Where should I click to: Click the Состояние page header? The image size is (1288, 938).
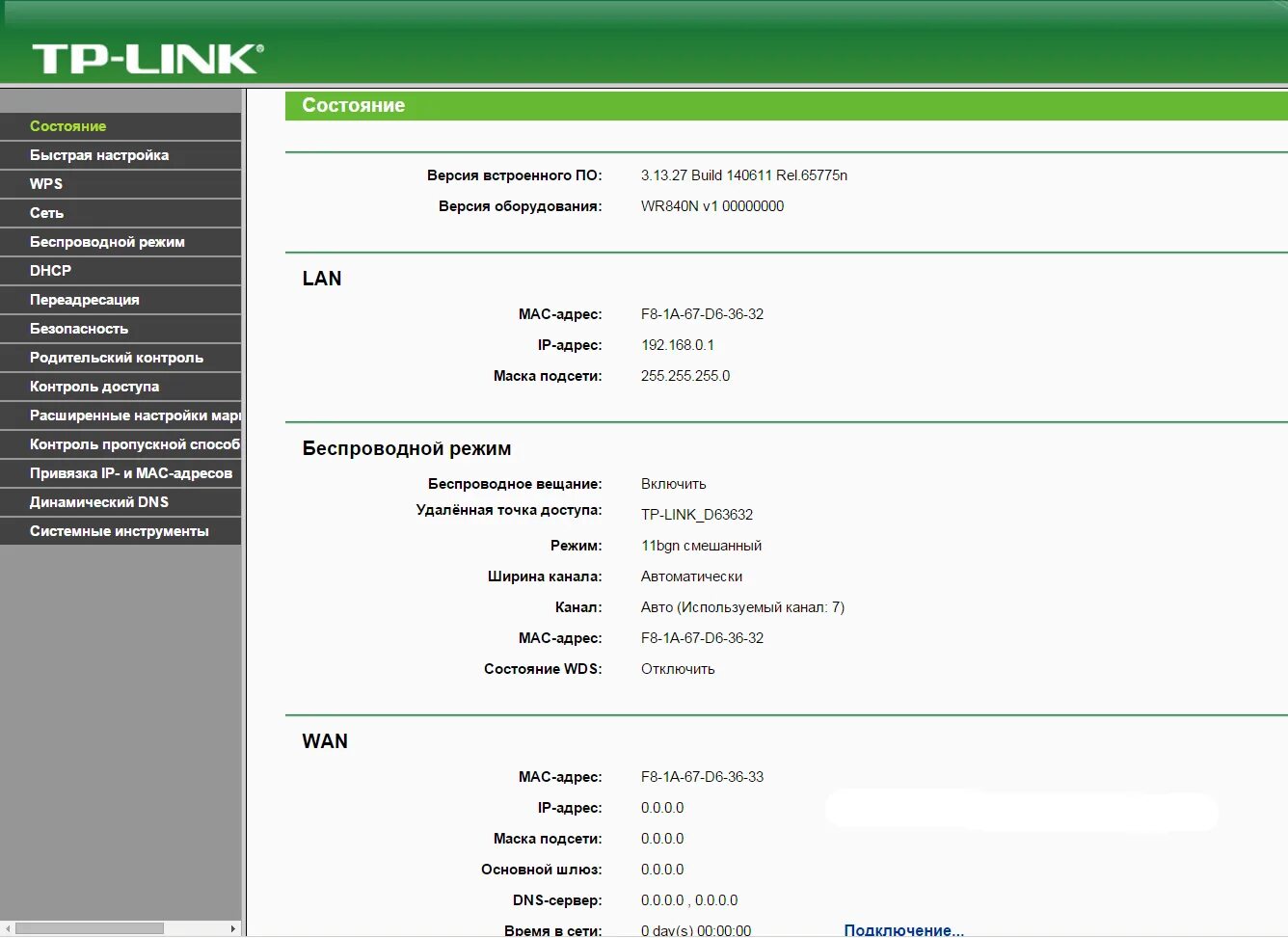[354, 105]
